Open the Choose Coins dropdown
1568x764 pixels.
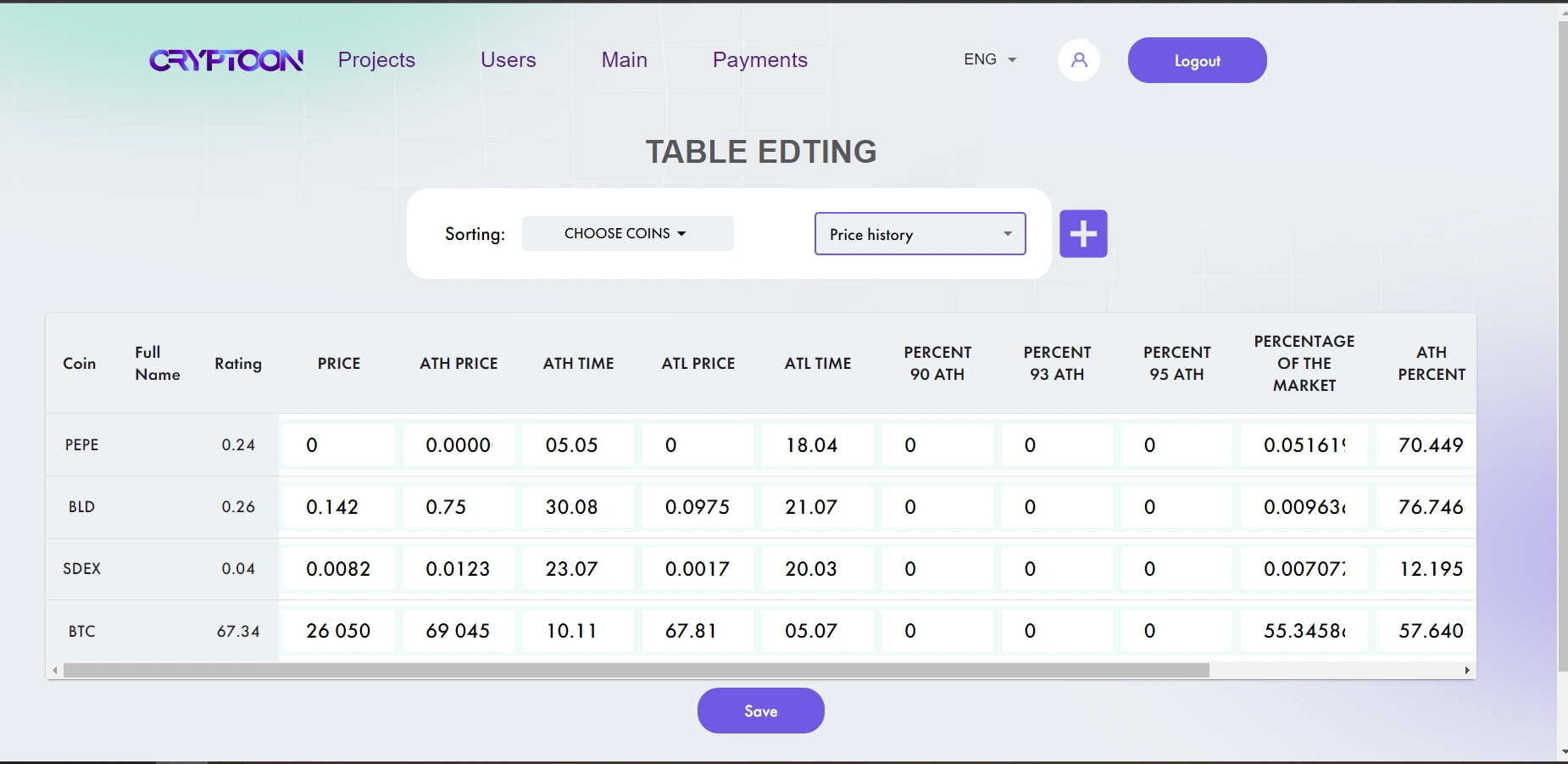[627, 233]
